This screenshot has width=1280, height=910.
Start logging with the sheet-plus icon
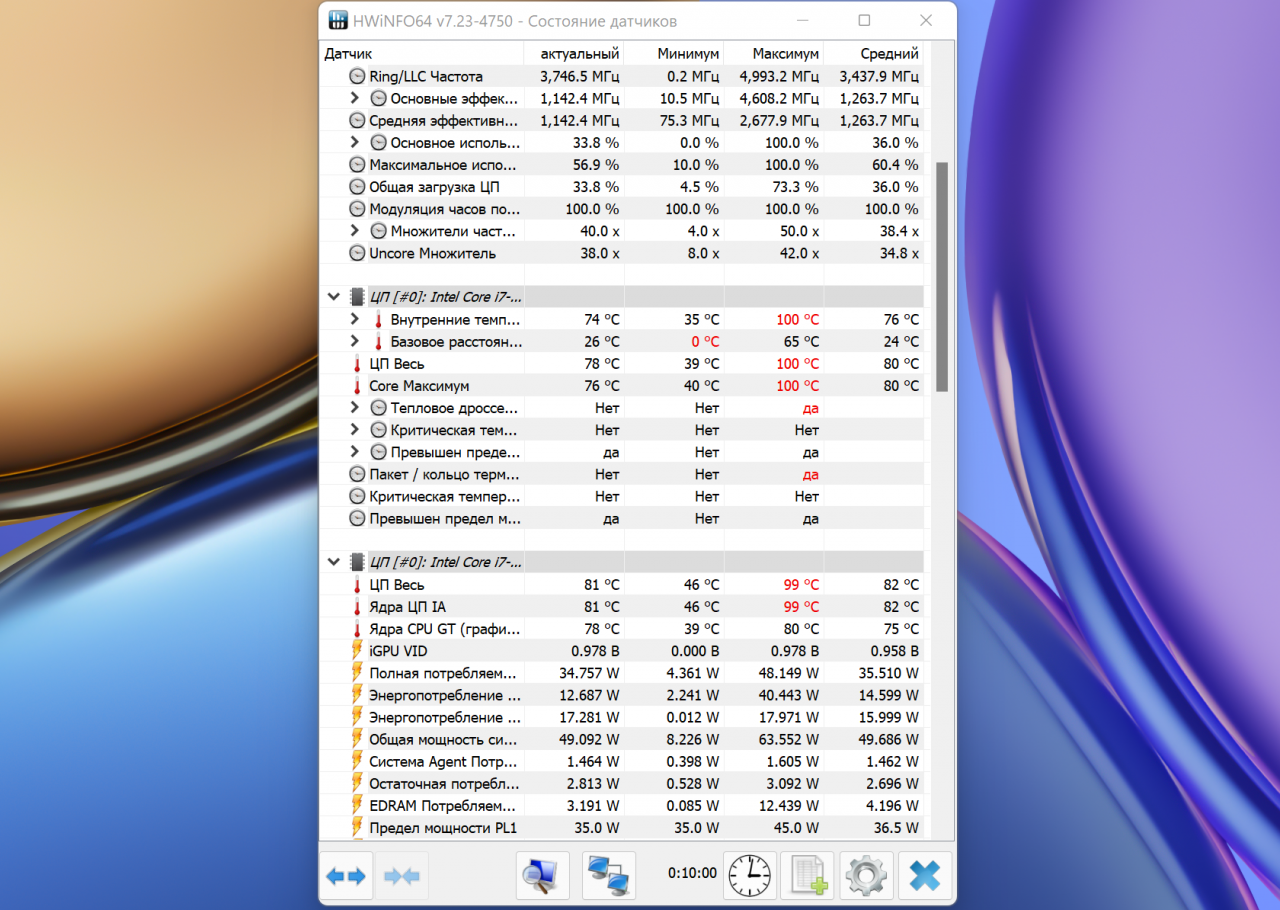click(x=807, y=876)
